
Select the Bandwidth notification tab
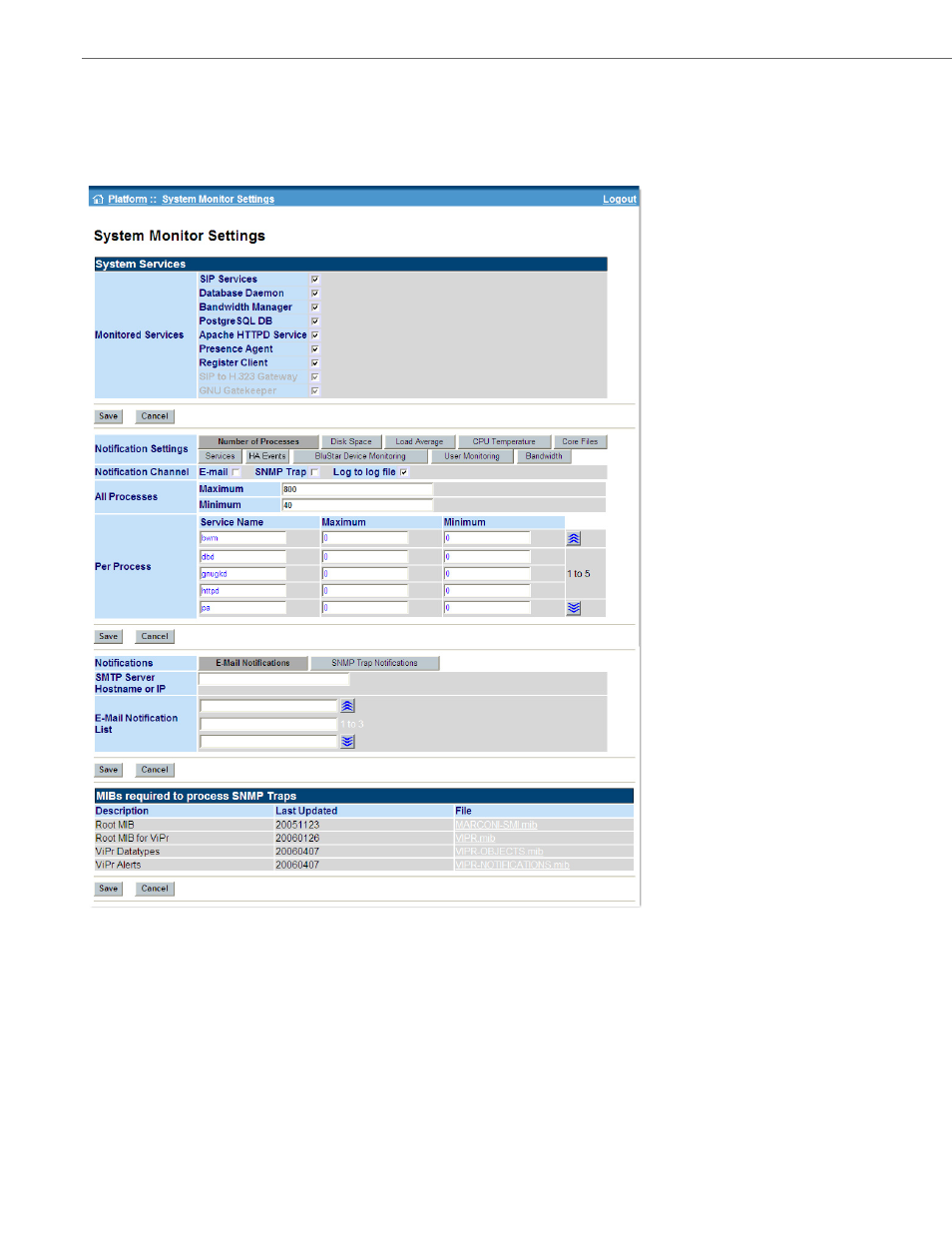point(544,456)
